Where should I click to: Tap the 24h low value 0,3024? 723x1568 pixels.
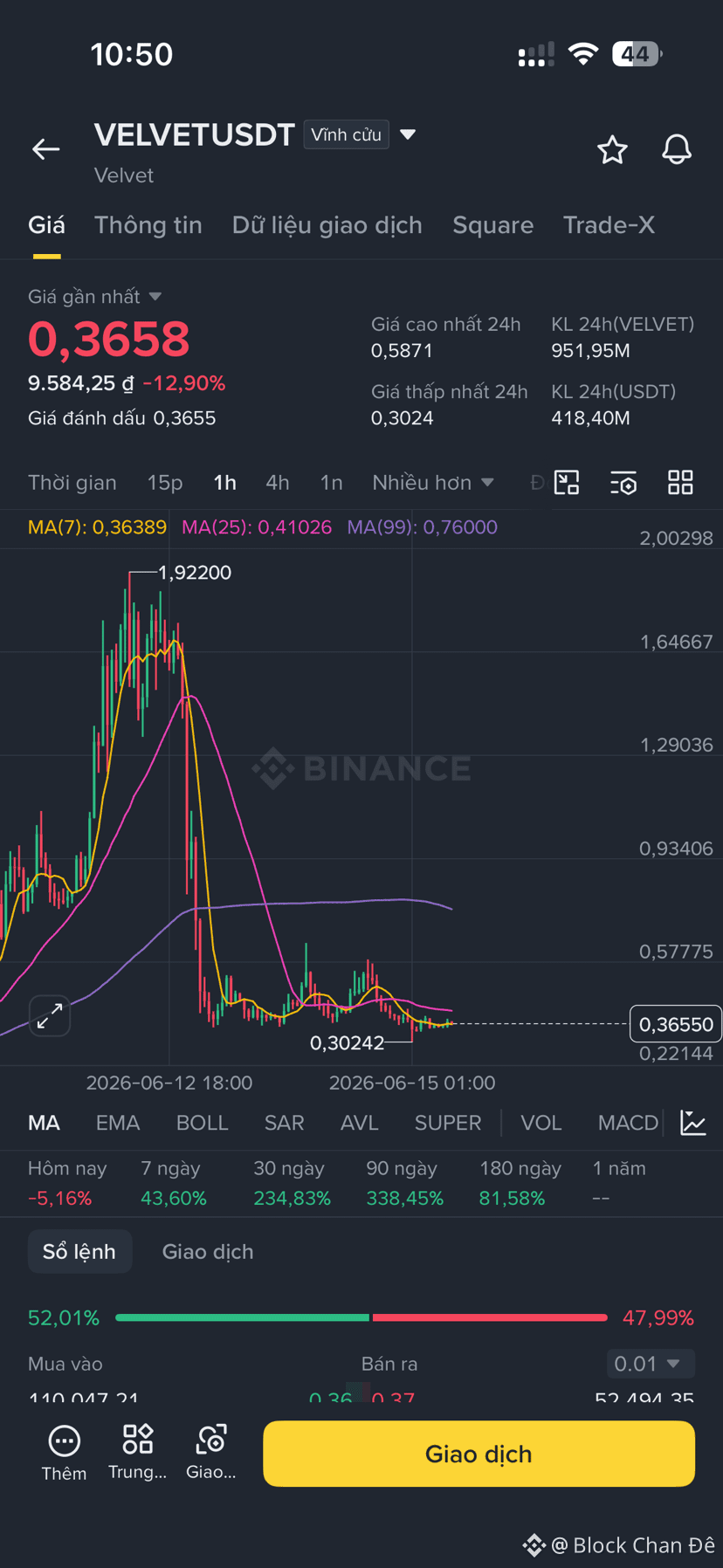click(402, 418)
